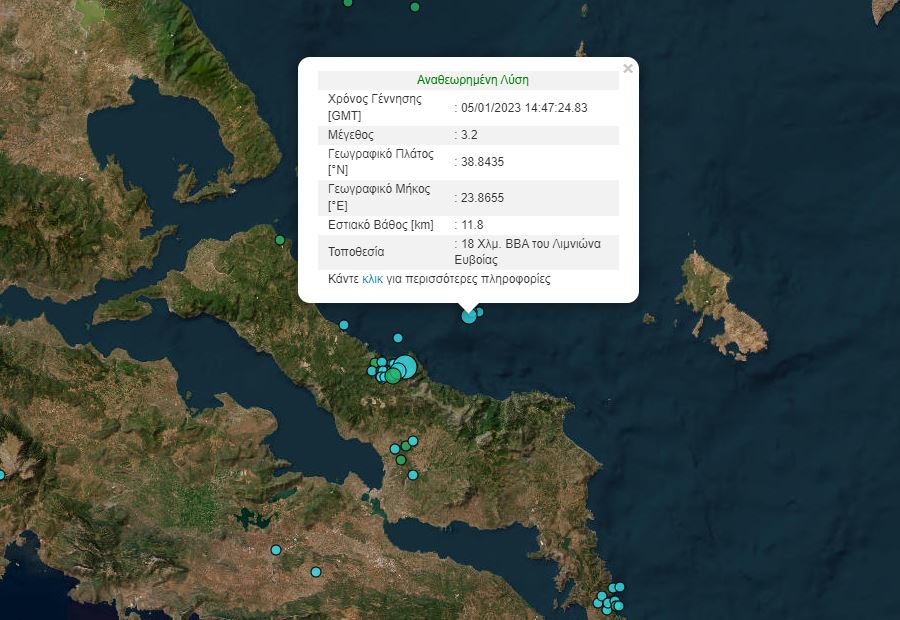The width and height of the screenshot is (900, 620).
Task: Click the 'Αναθεωρημένη Λύση' popup header
Action: (x=472, y=80)
